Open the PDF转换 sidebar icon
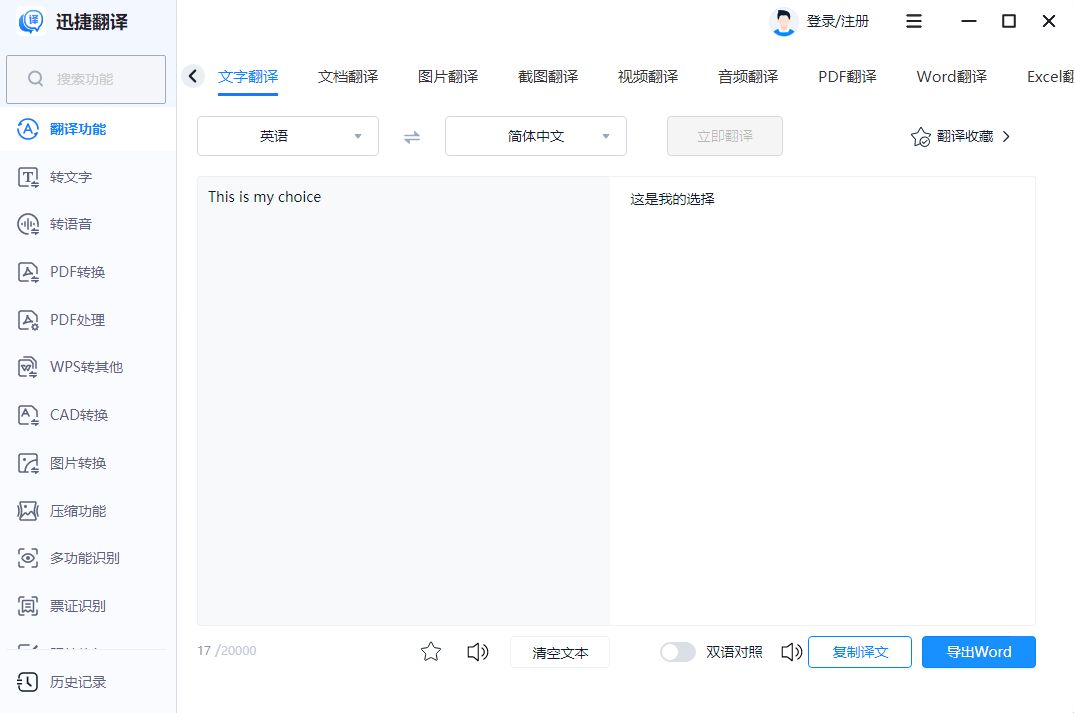The image size is (1074, 713). click(28, 272)
